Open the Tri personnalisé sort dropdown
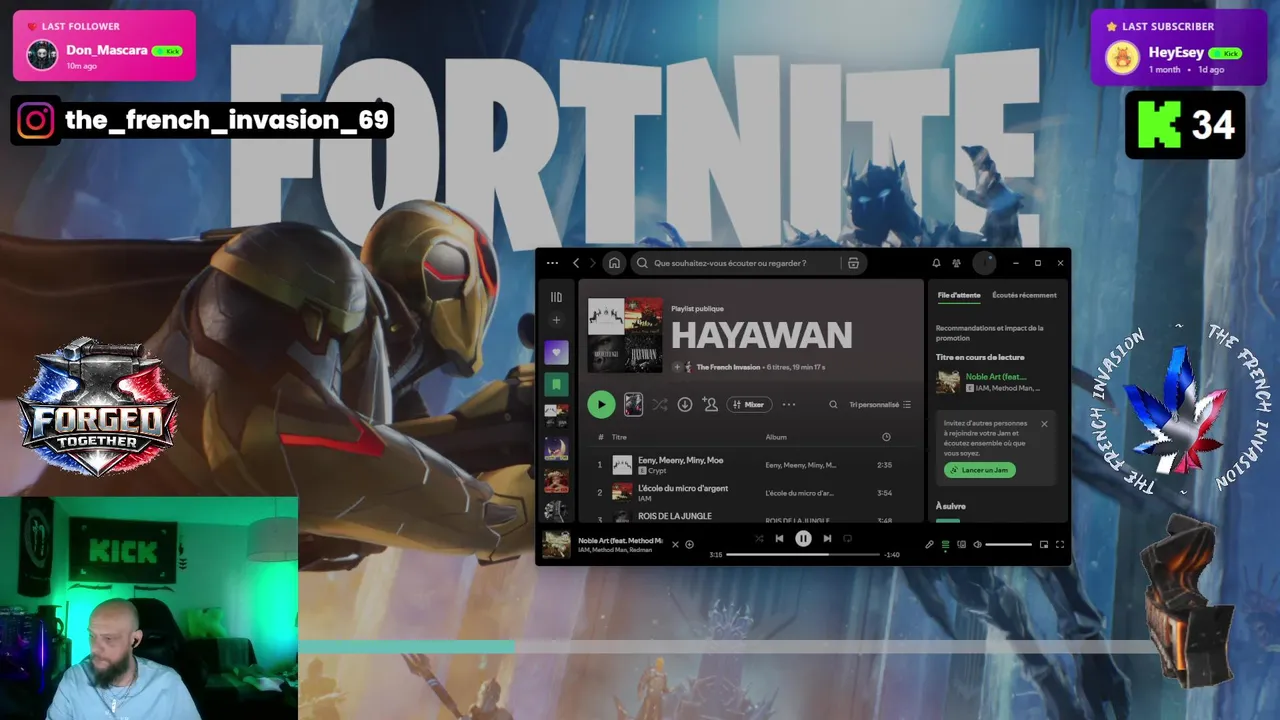 880,404
